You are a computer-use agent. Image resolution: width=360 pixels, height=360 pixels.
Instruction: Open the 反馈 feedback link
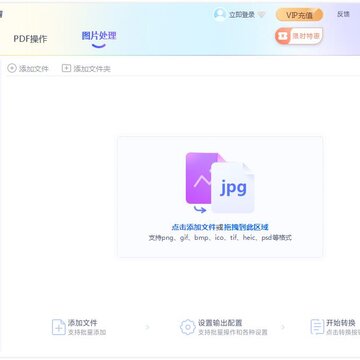343,14
